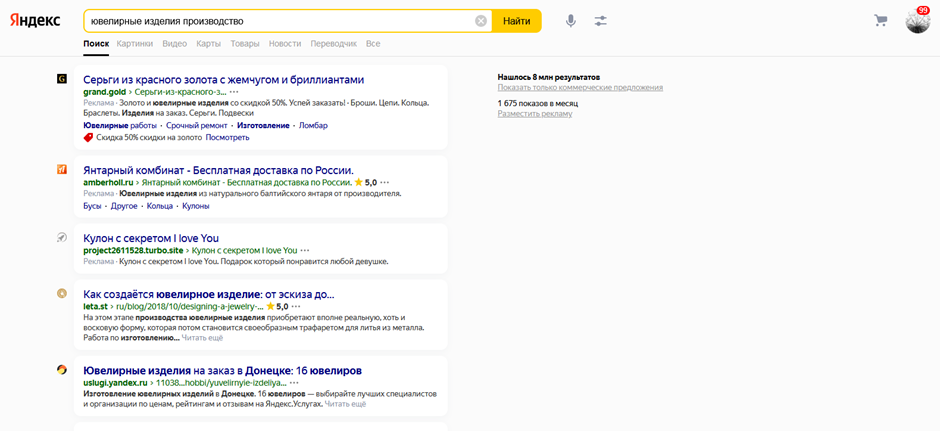The height and width of the screenshot is (431, 940).
Task: Switch to the Товары tab
Action: click(245, 44)
